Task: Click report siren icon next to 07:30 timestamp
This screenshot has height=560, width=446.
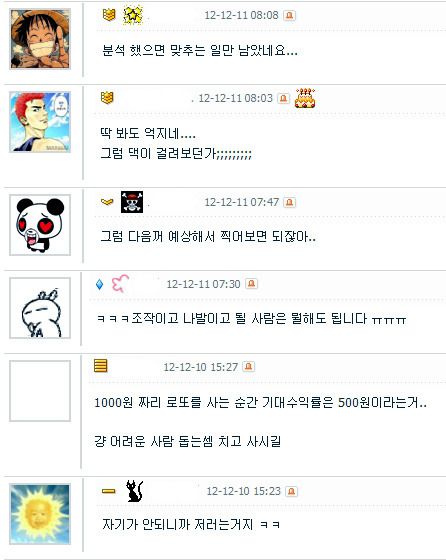Action: tap(251, 284)
